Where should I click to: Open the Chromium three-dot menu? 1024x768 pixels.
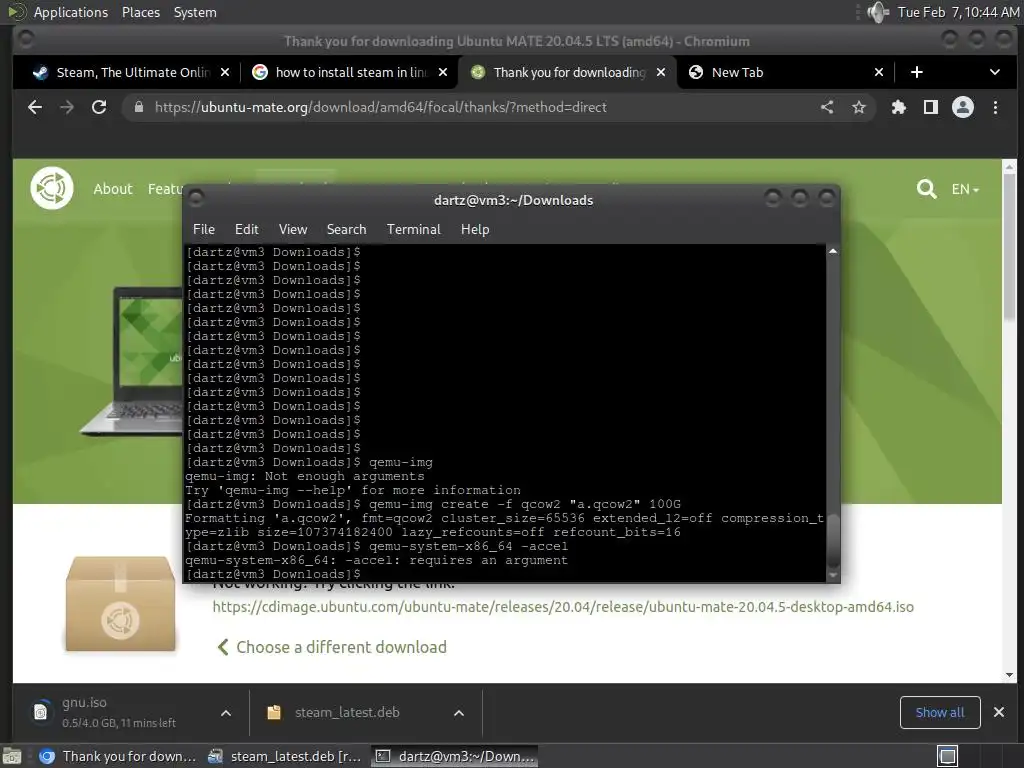[995, 107]
